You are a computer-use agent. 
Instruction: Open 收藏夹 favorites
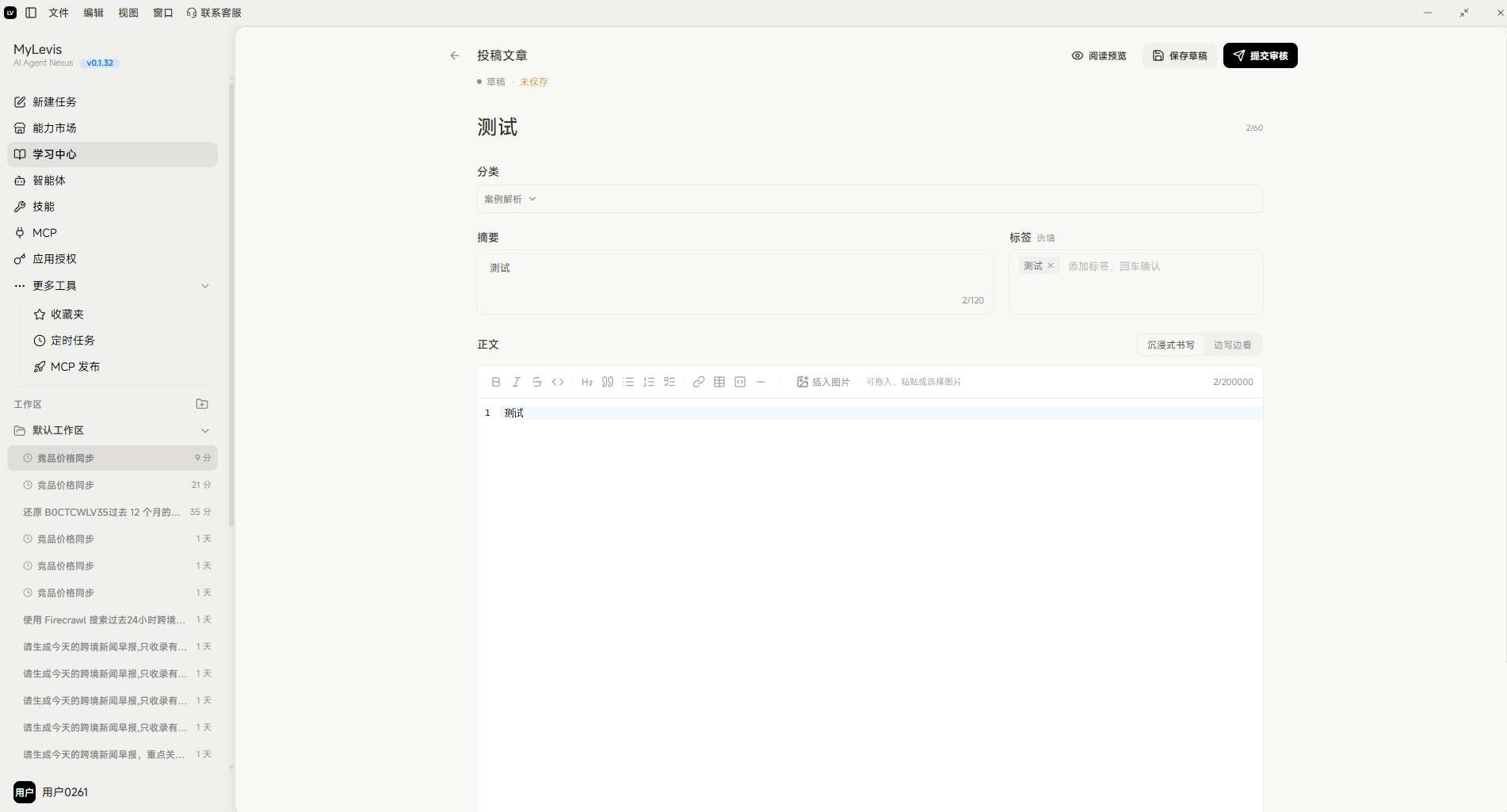[x=122, y=315]
